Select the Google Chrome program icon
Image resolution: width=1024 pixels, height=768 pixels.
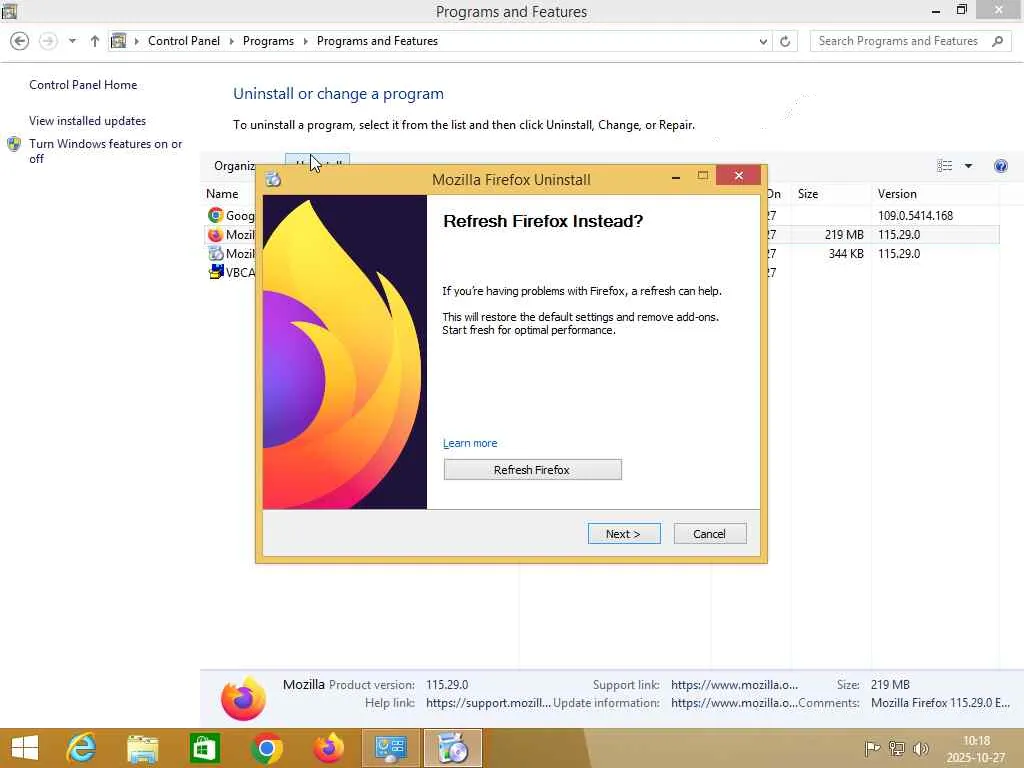tap(216, 215)
